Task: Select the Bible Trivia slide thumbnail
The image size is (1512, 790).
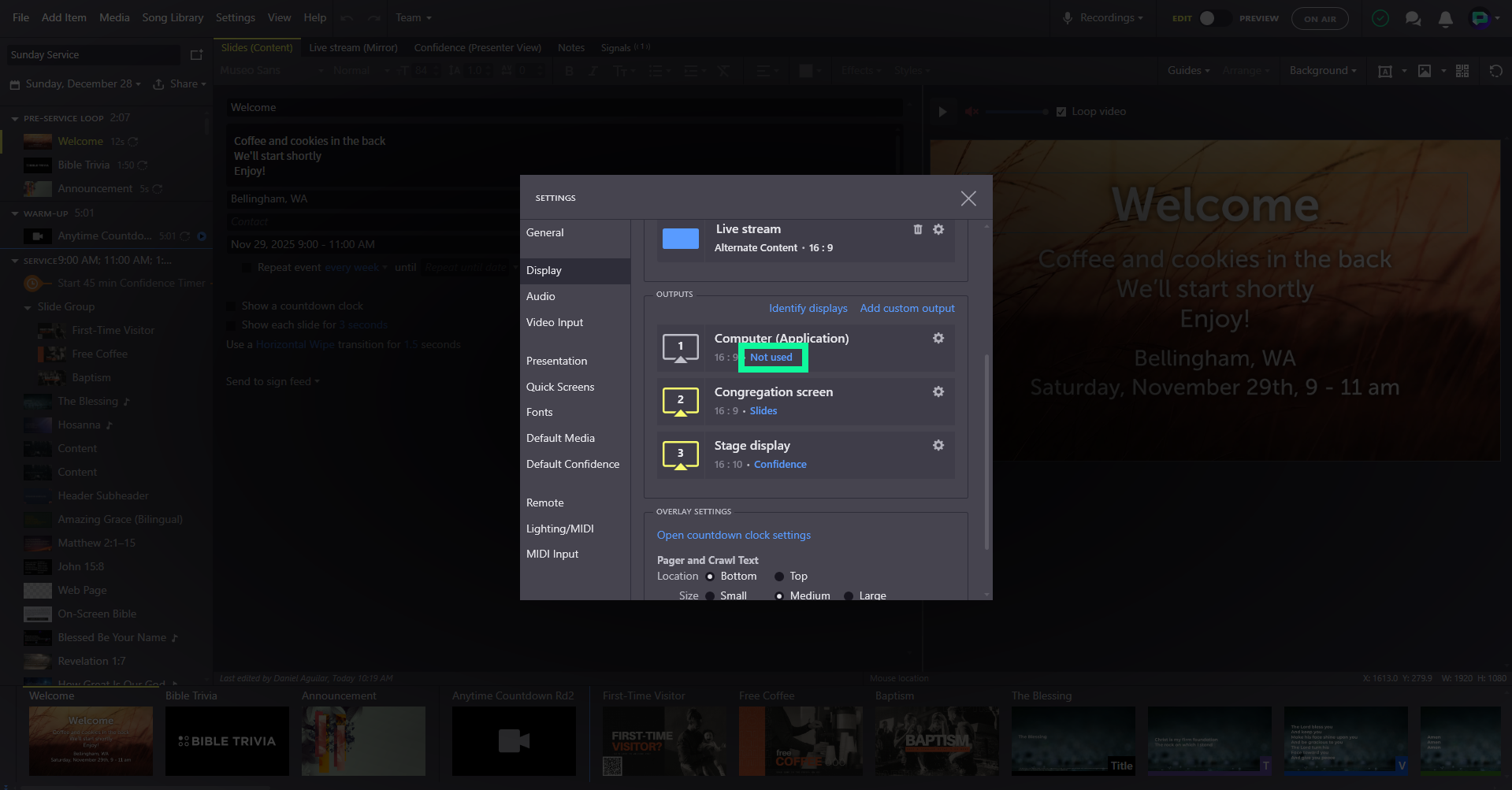Action: [227, 740]
